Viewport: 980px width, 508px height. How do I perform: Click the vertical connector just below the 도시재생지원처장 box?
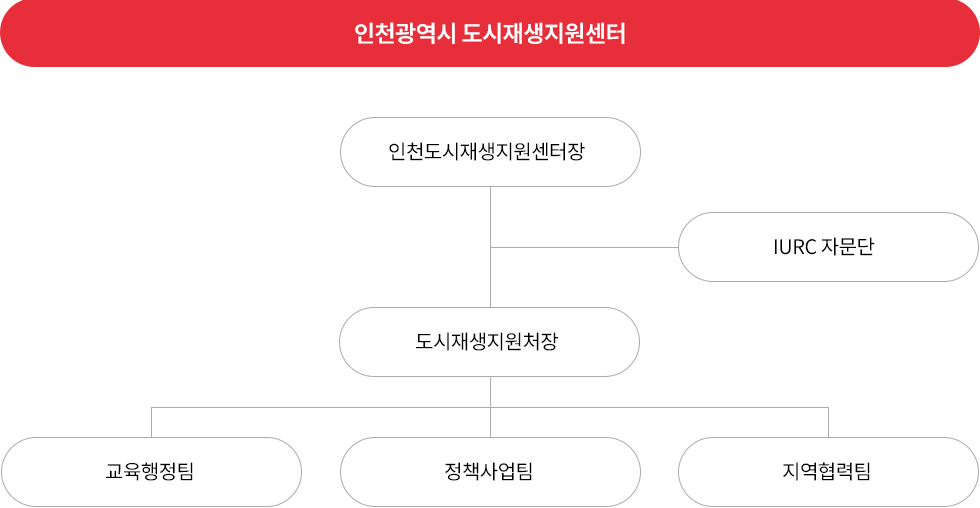[491, 391]
